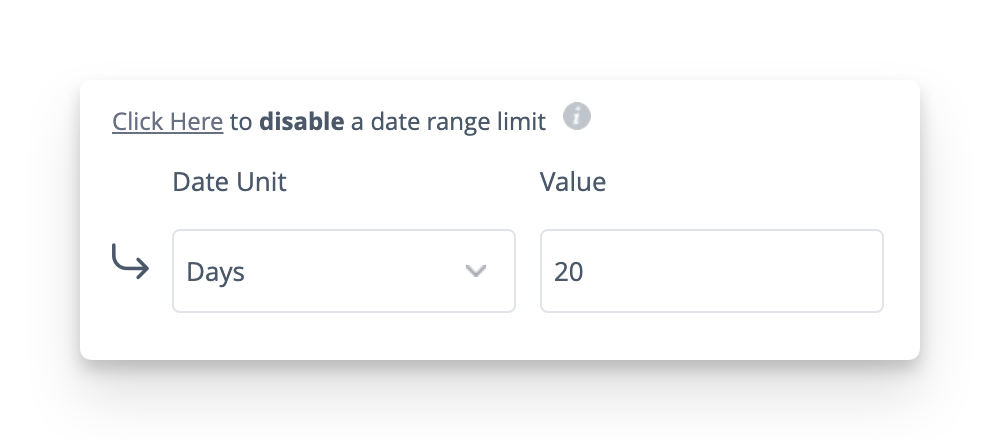Click the number 20 in Value field
The height and width of the screenshot is (440, 1000).
coord(569,272)
